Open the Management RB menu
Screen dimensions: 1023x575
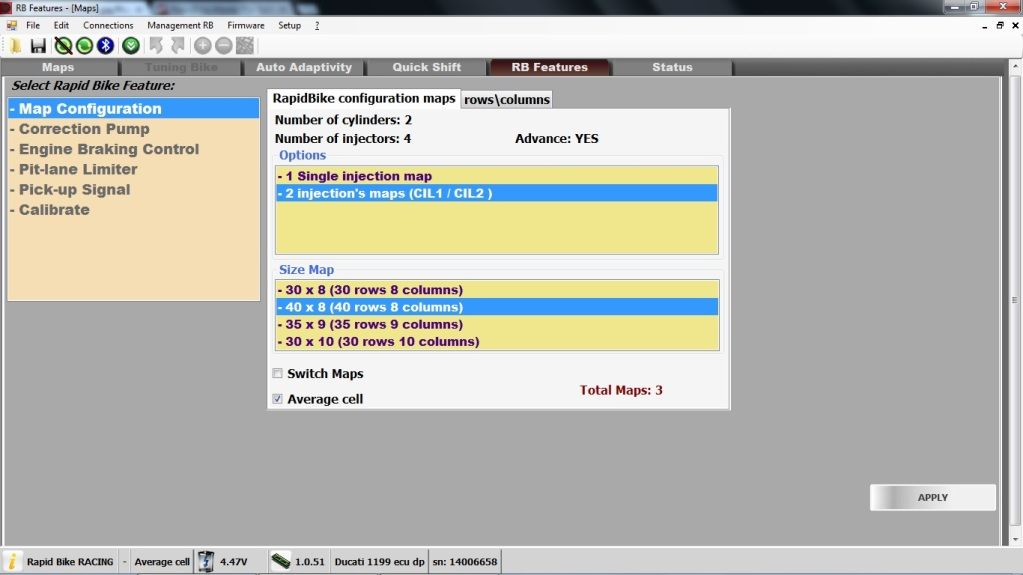[x=180, y=25]
